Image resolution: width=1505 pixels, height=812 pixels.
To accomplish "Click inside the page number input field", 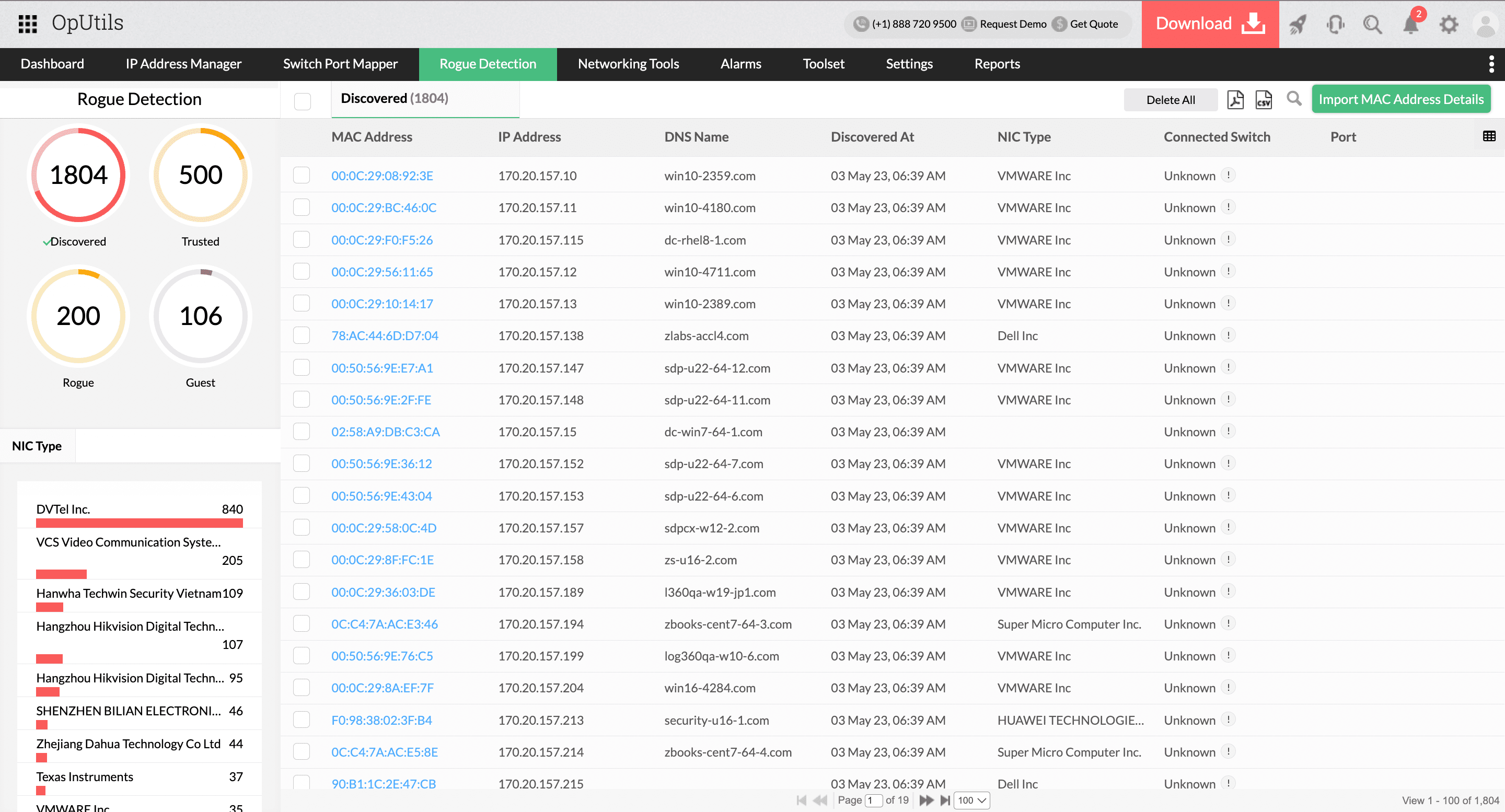I will (x=874, y=801).
